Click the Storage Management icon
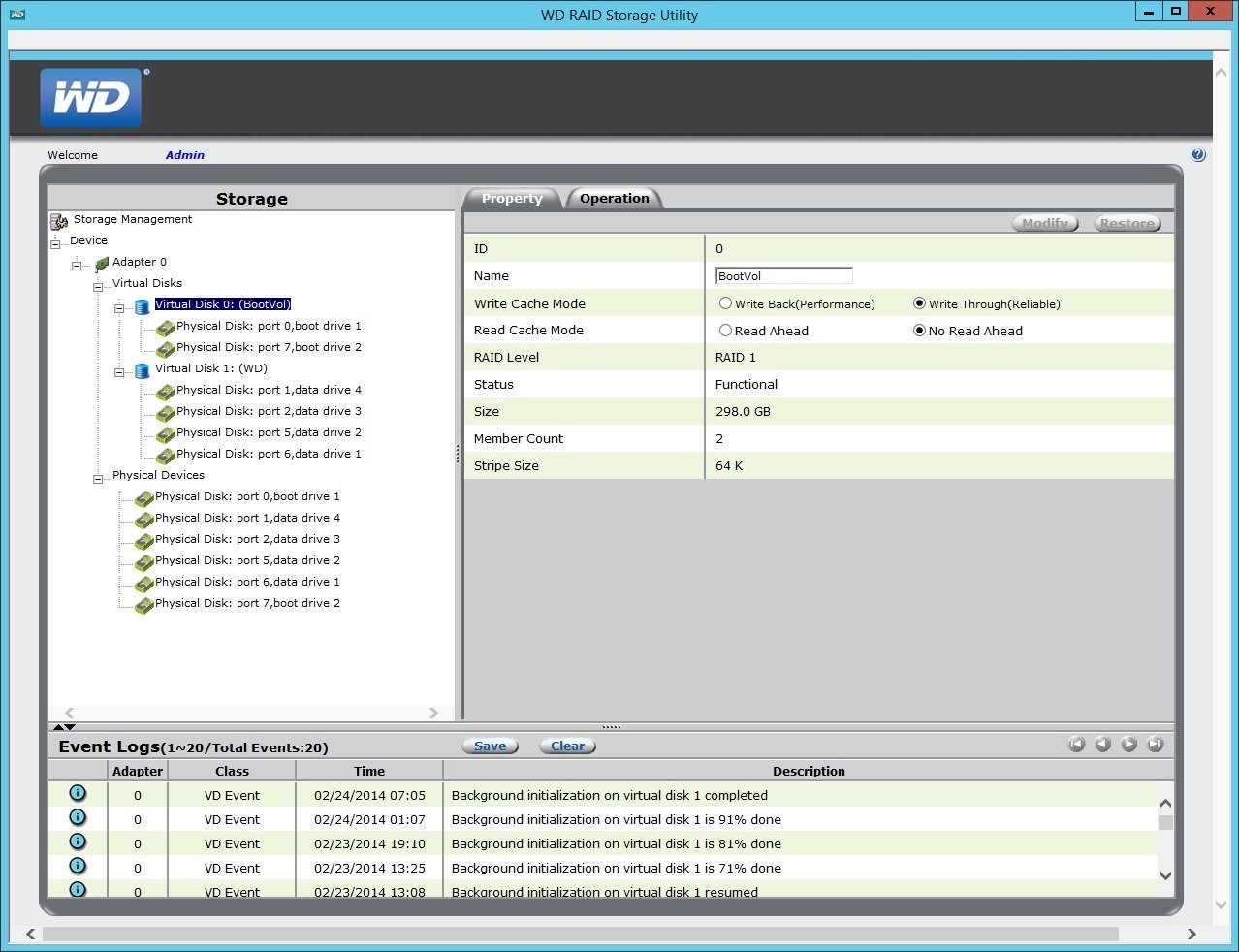This screenshot has width=1239, height=952. point(59,222)
